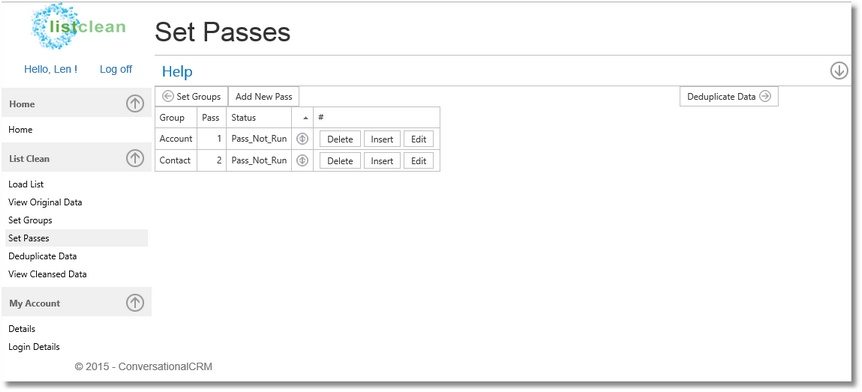Open Login Details in sidebar
The image size is (862, 392).
coord(34,347)
